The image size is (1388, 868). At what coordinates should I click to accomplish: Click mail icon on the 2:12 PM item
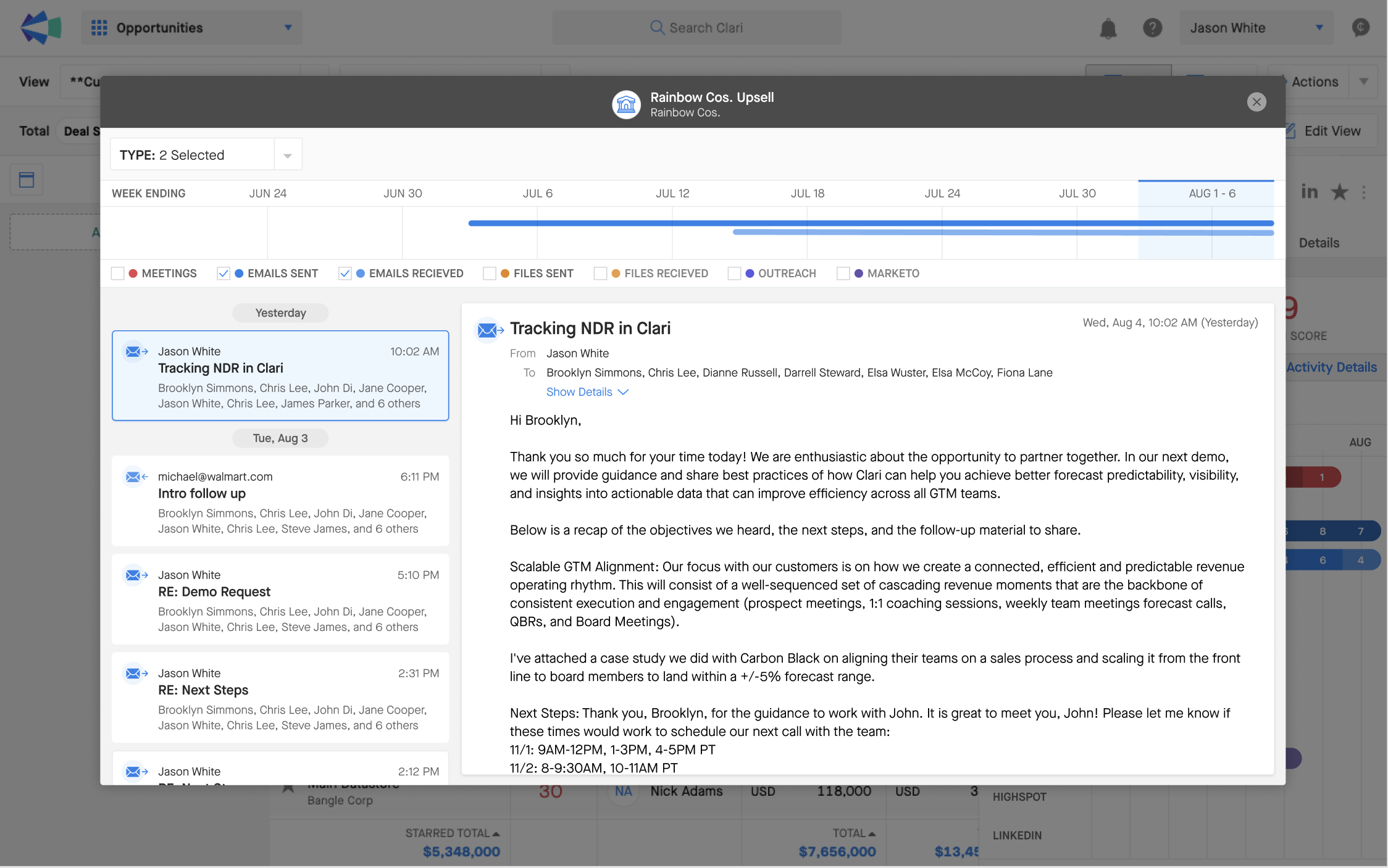pyautogui.click(x=135, y=772)
